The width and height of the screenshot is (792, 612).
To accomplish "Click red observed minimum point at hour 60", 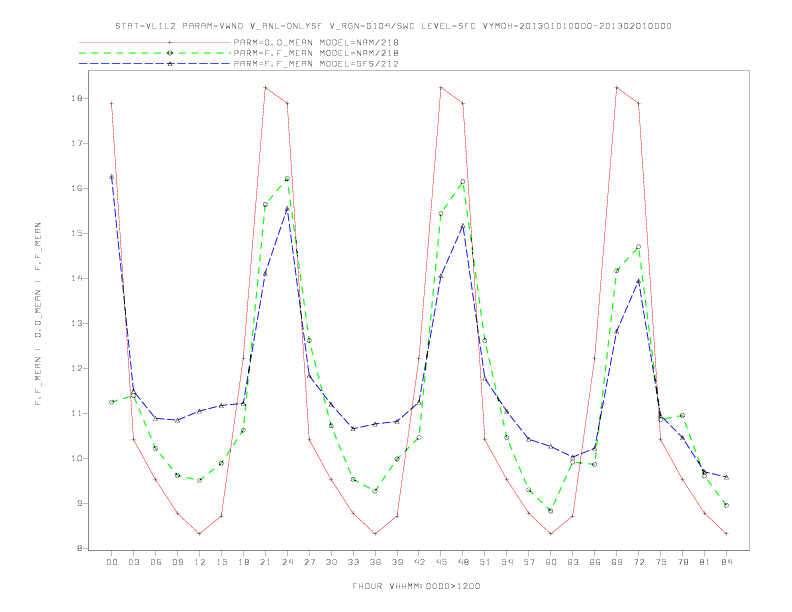I will point(551,534).
